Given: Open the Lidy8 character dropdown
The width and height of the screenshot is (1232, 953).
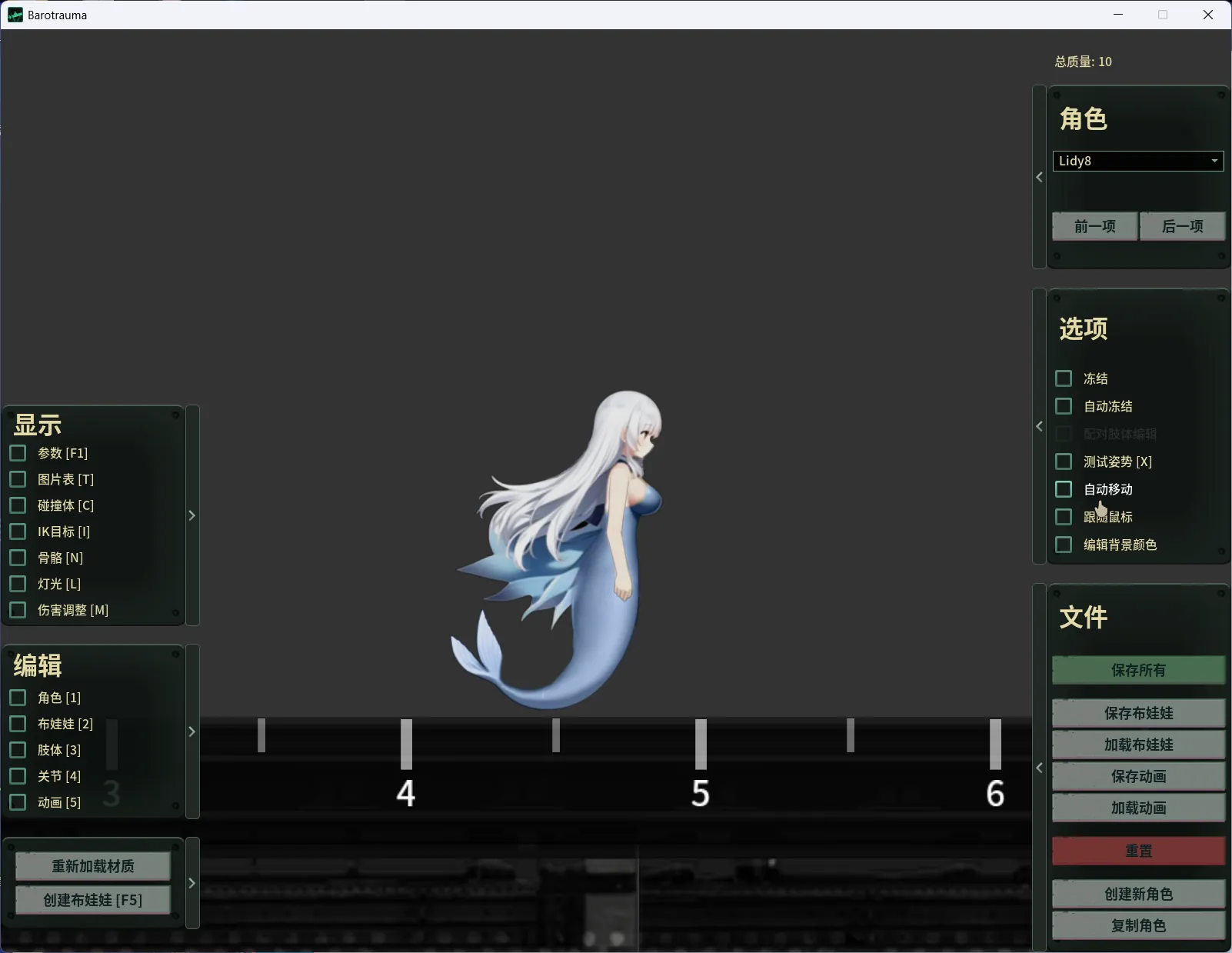Looking at the screenshot, I should click(x=1137, y=161).
